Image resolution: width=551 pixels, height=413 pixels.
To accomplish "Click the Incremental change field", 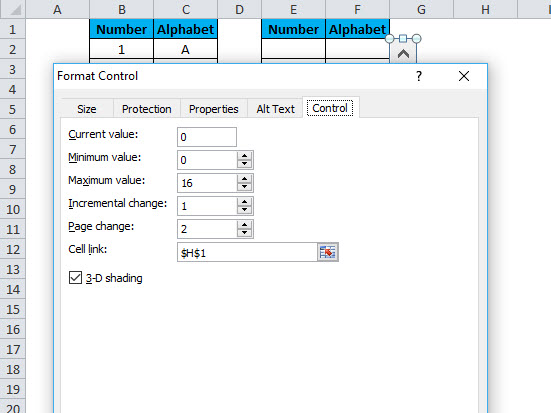I will pyautogui.click(x=207, y=206).
